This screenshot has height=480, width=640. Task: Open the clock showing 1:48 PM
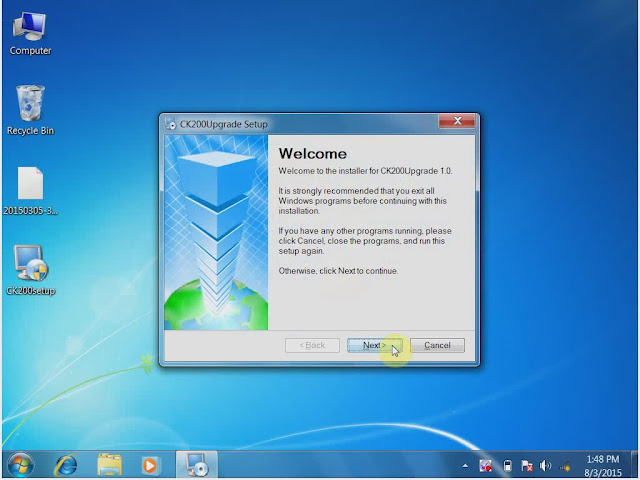[603, 466]
